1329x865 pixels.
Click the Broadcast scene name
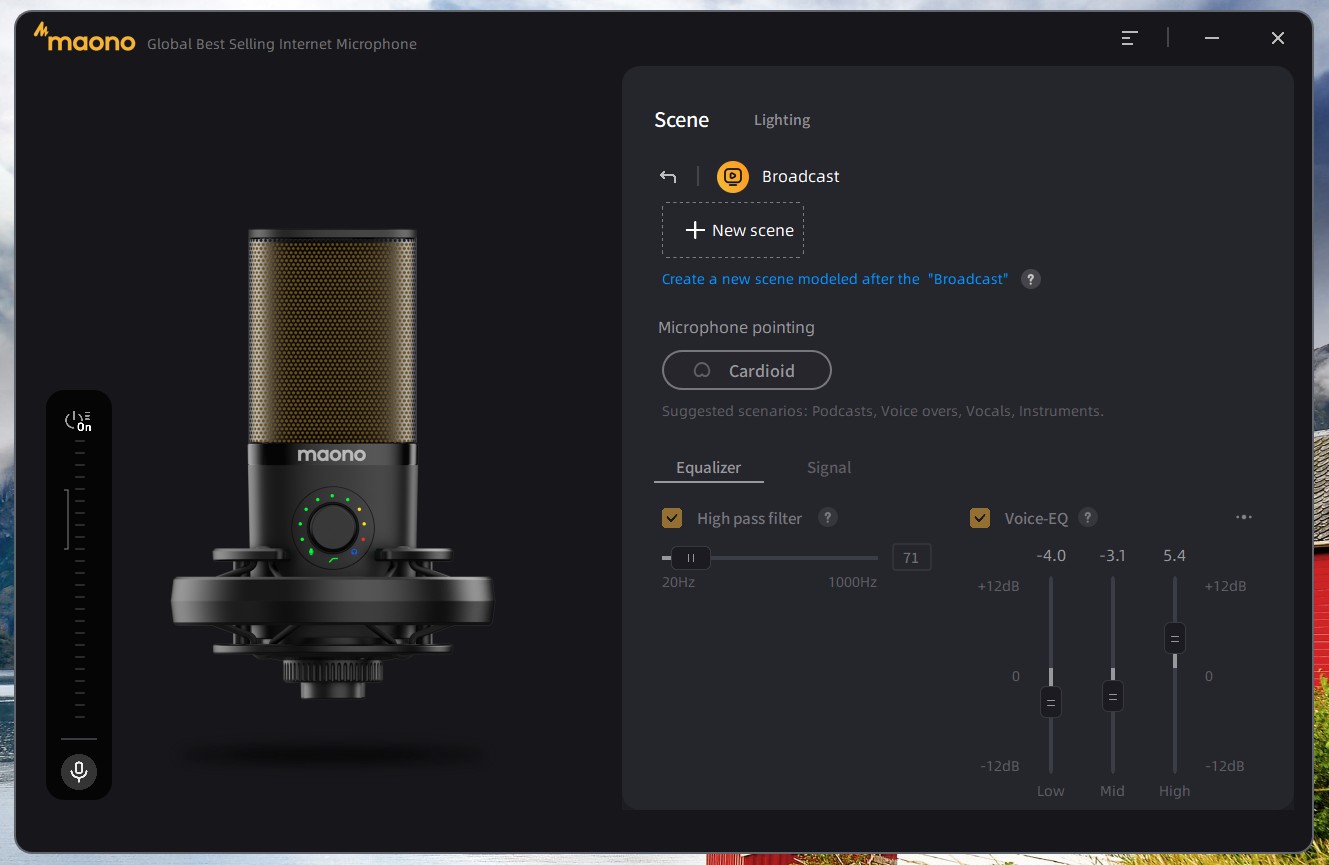[801, 177]
